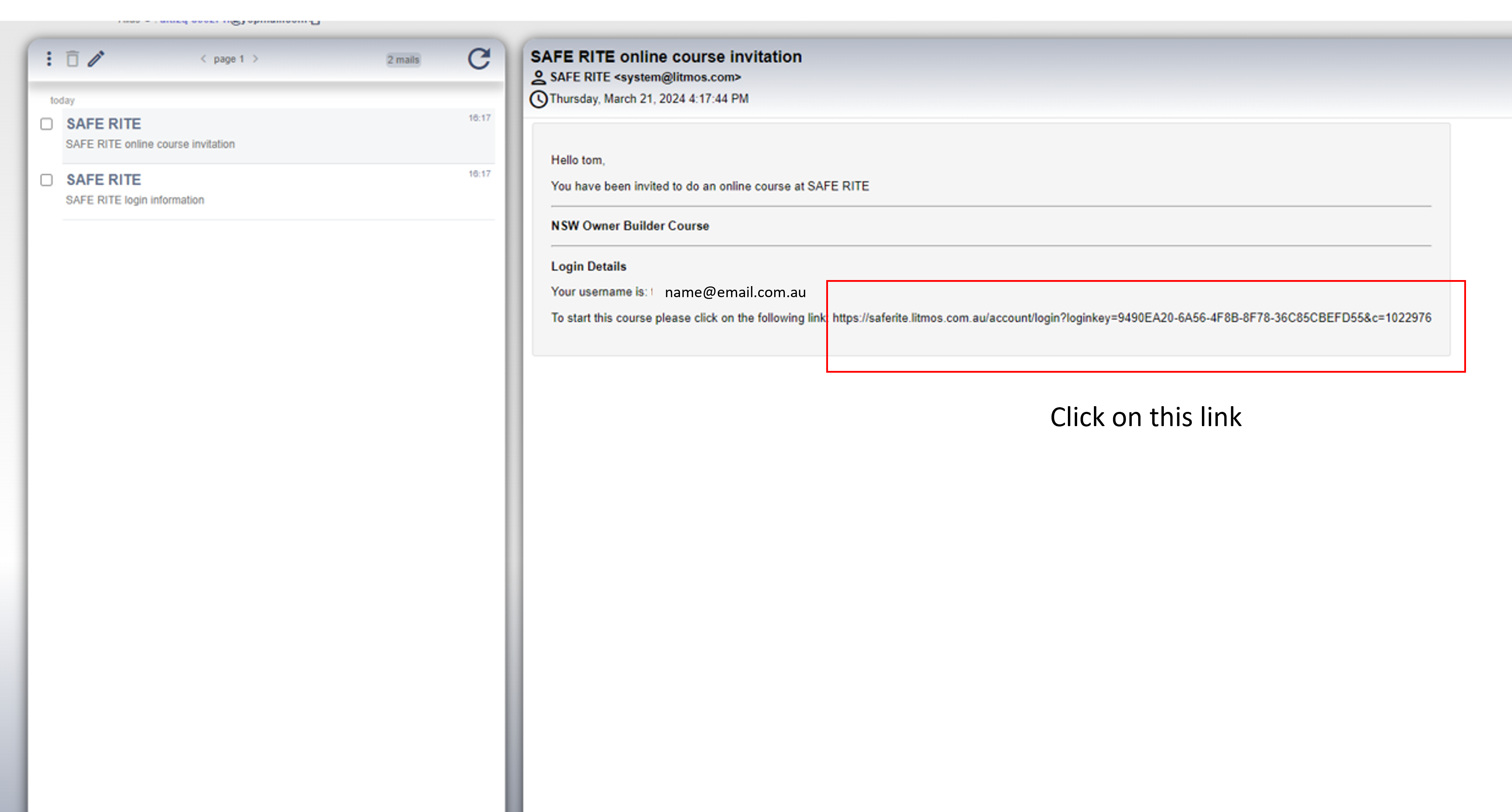Click the 'NSW Owner Builder Course' heading
The image size is (1512, 812).
coord(630,226)
